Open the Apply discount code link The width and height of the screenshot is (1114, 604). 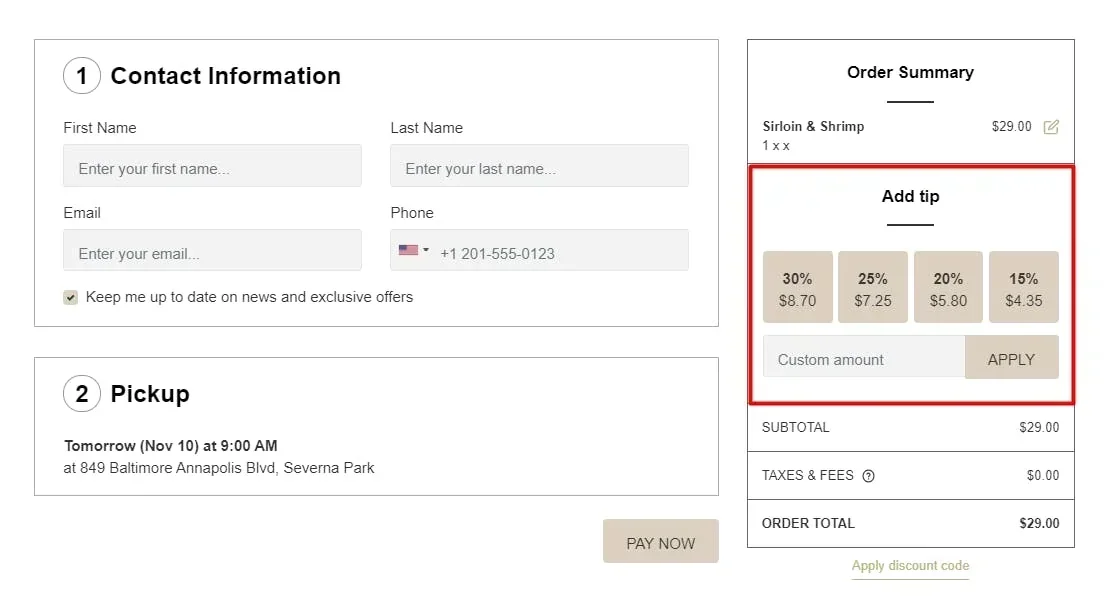pos(910,566)
